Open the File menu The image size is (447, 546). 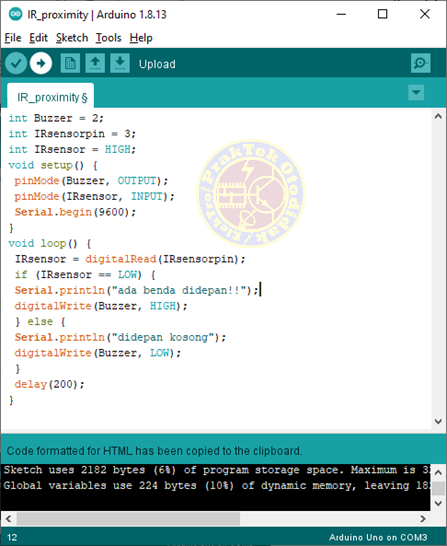click(x=13, y=38)
